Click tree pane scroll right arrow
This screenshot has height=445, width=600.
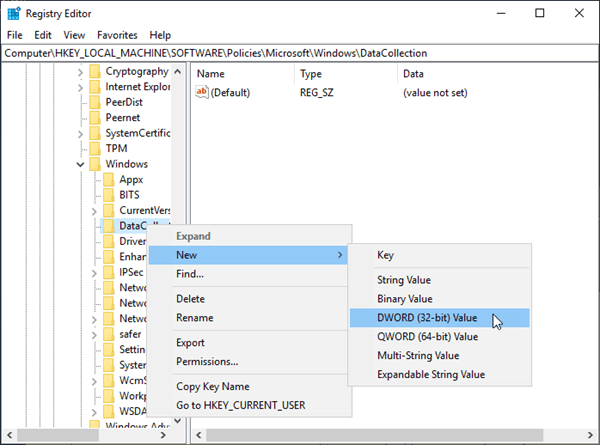pos(163,435)
